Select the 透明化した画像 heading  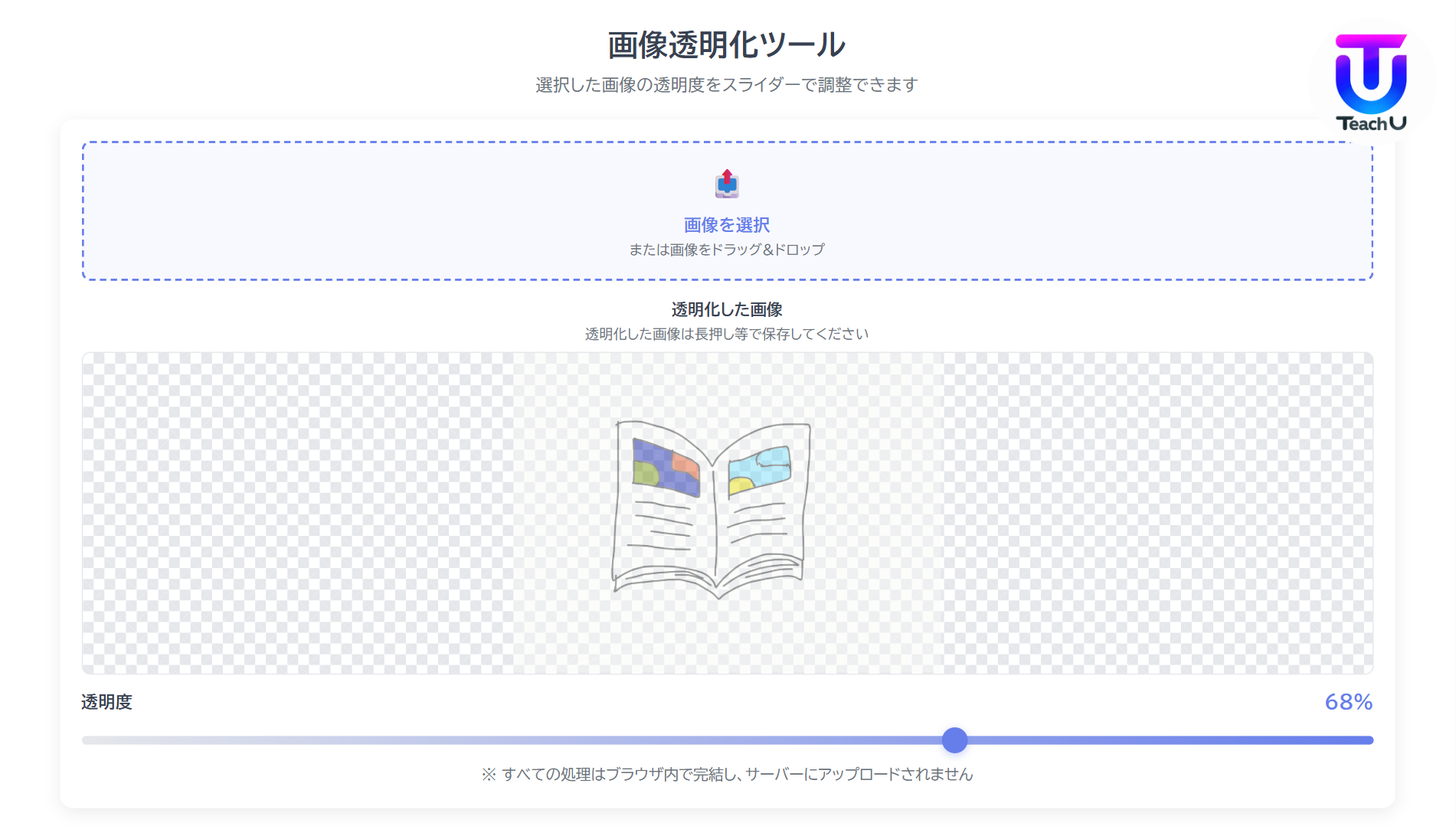[727, 310]
